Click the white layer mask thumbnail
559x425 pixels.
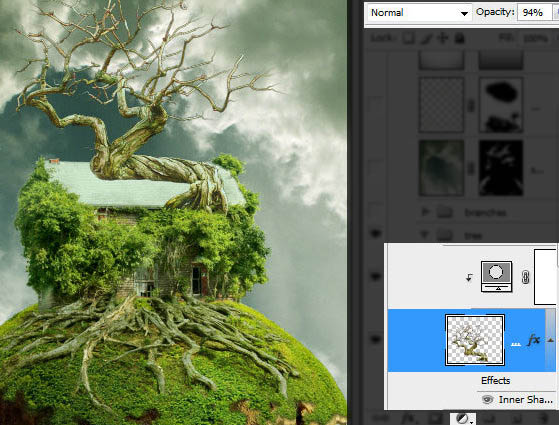click(x=545, y=277)
